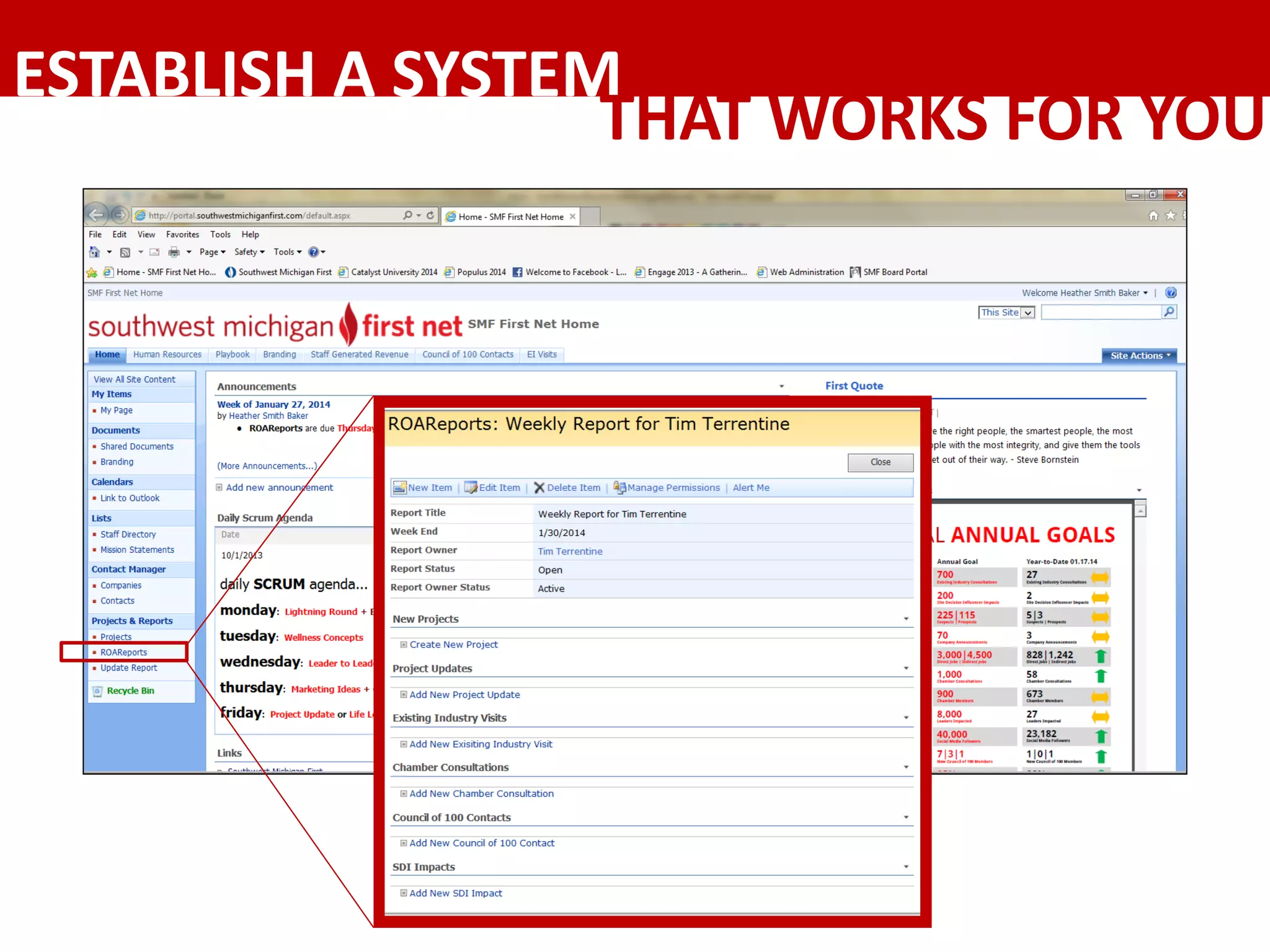Collapse the Project Updates section arrow

pos(906,668)
